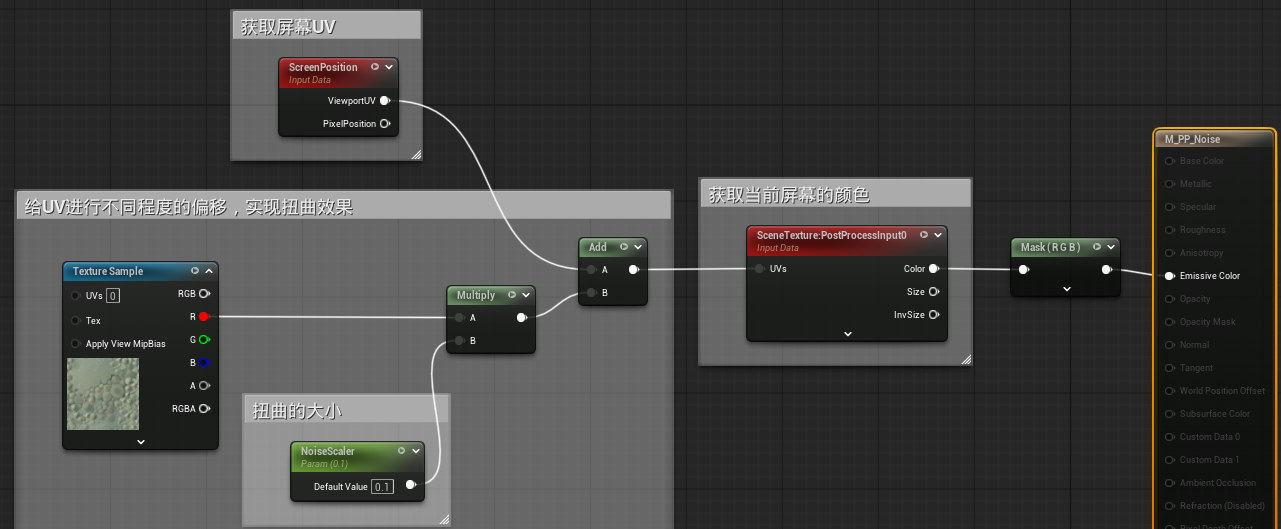Click the NoiseScaler output pin
The height and width of the screenshot is (529, 1281).
(x=410, y=486)
